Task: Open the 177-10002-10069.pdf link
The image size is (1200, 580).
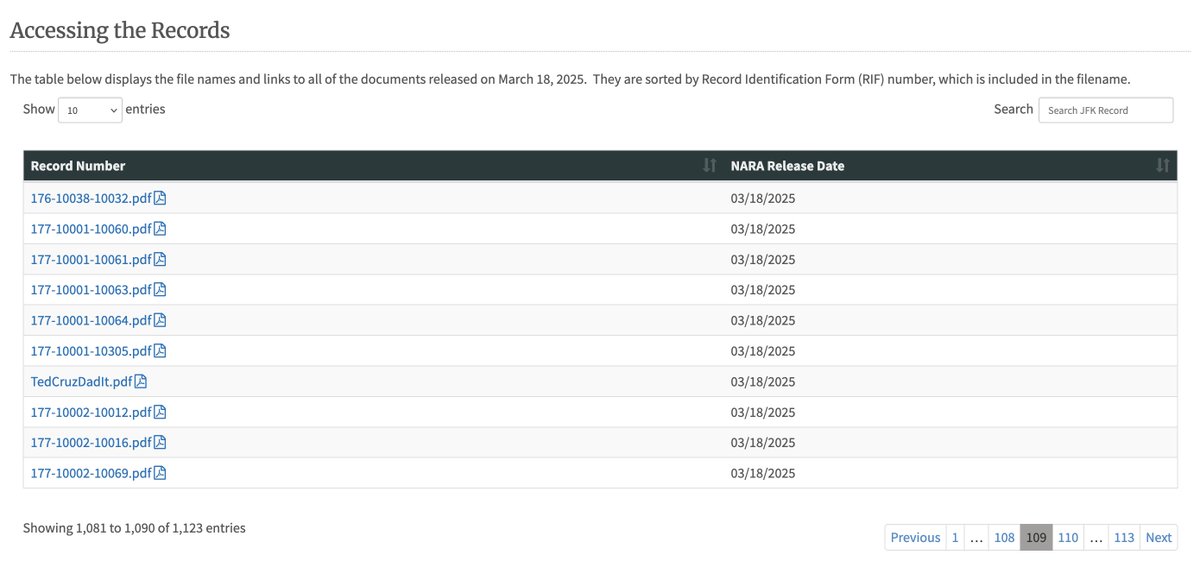Action: coord(91,473)
